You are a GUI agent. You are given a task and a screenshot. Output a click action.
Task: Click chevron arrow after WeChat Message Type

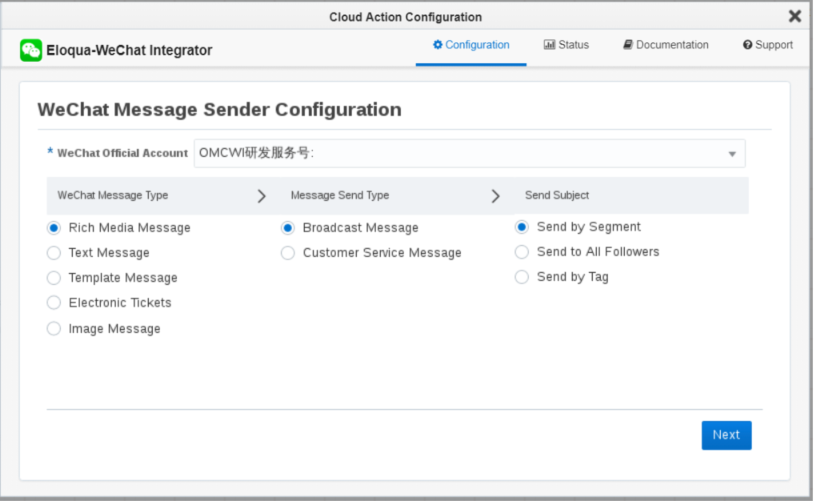[262, 196]
